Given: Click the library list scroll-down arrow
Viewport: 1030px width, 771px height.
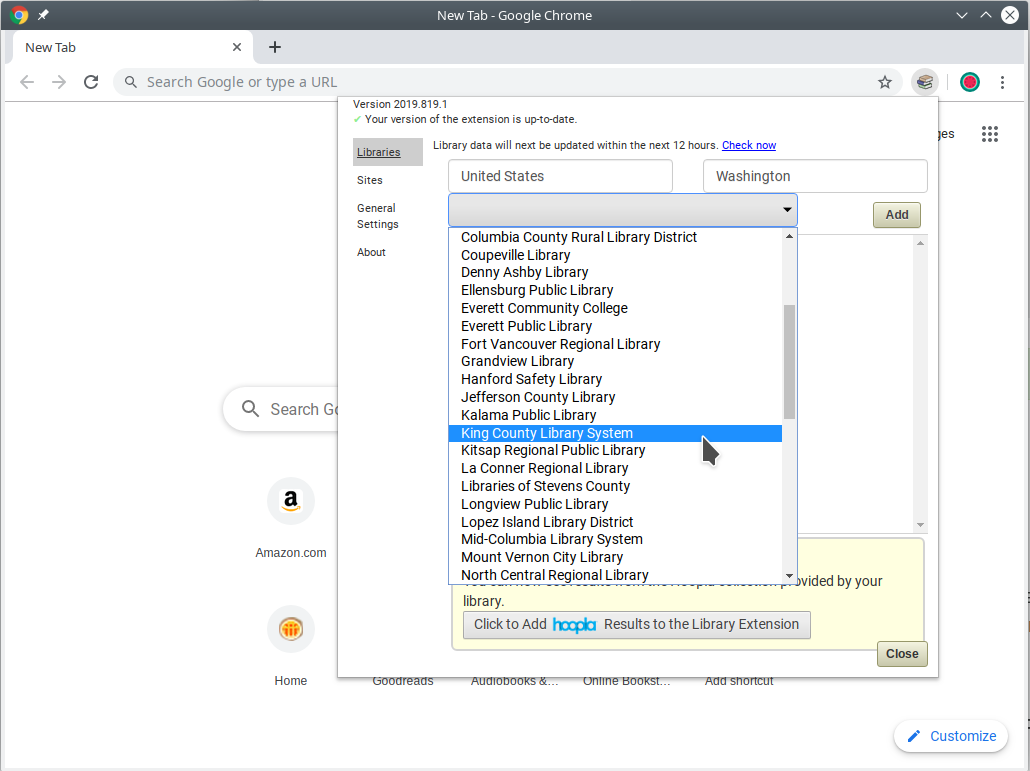Looking at the screenshot, I should (x=790, y=576).
